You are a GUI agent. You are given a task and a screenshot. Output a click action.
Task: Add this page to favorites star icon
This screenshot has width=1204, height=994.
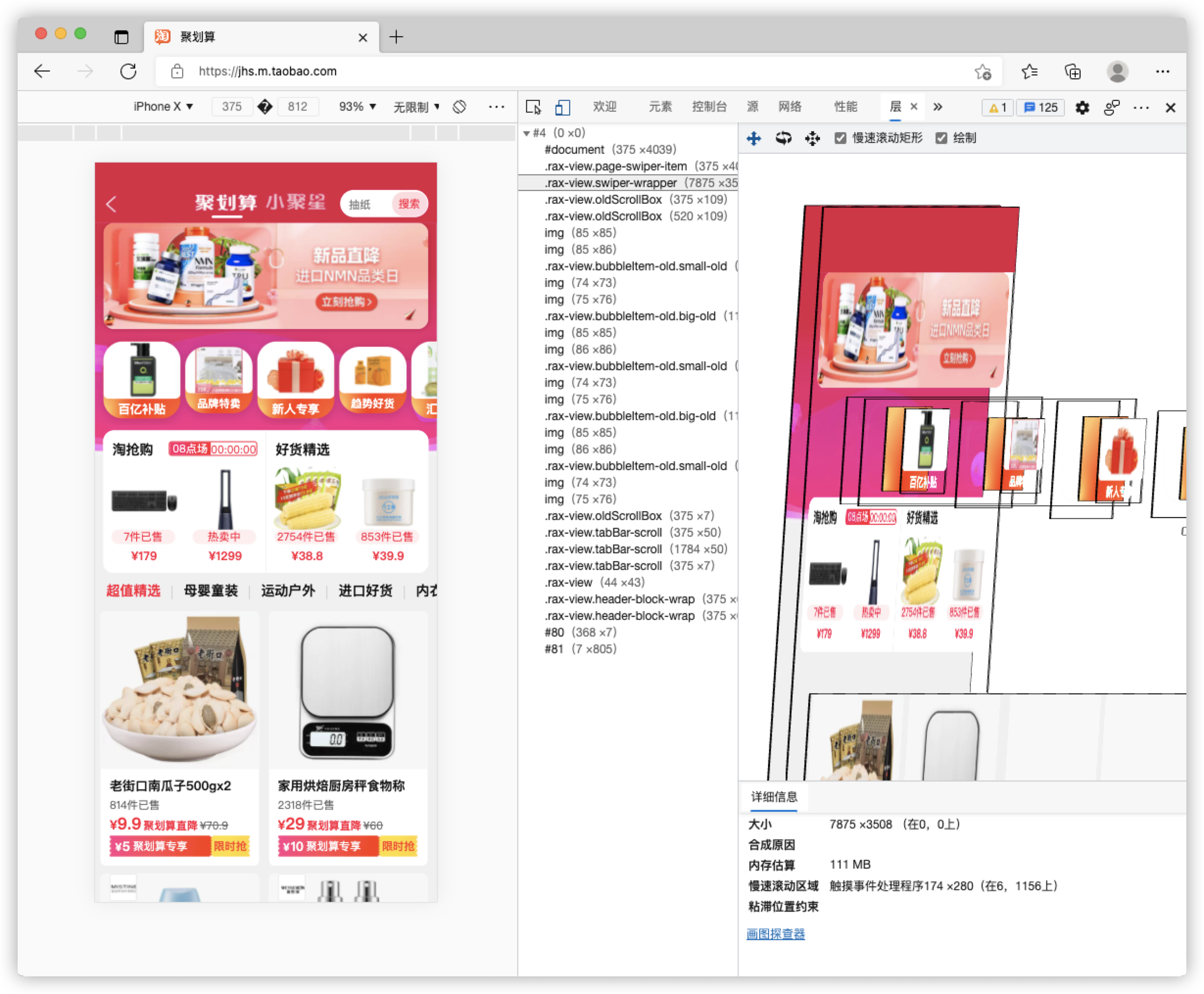[983, 71]
